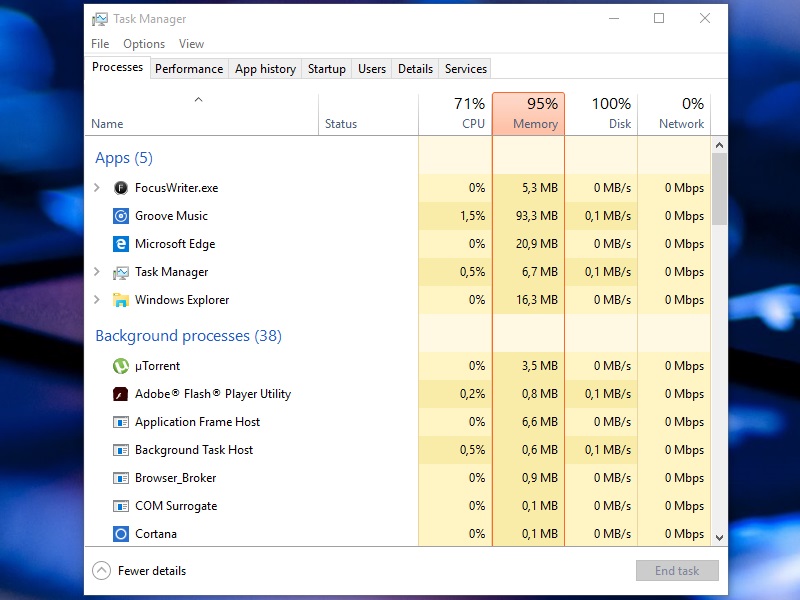
Task: Click the Fewer details label
Action: [152, 571]
